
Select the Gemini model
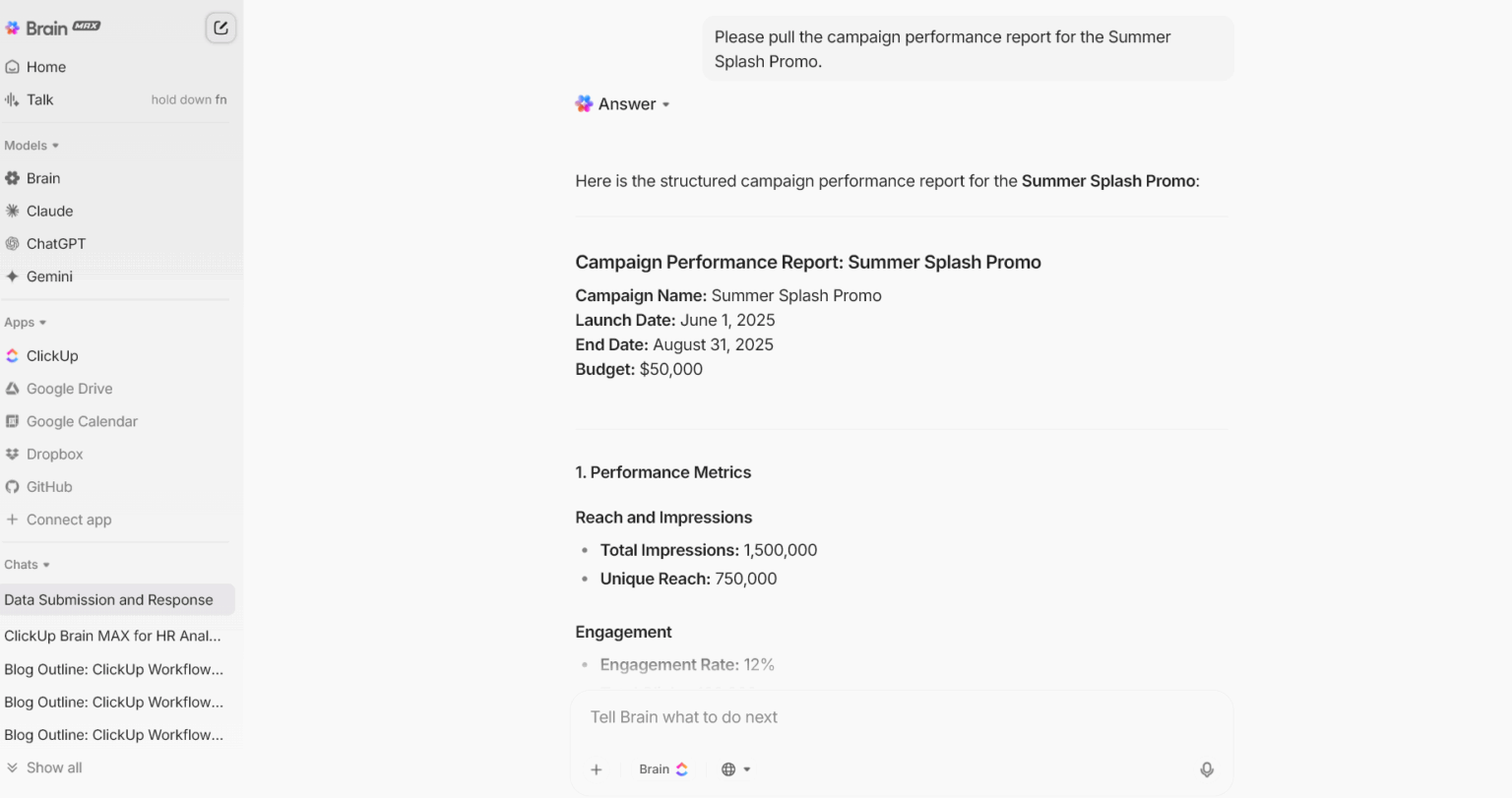[49, 276]
